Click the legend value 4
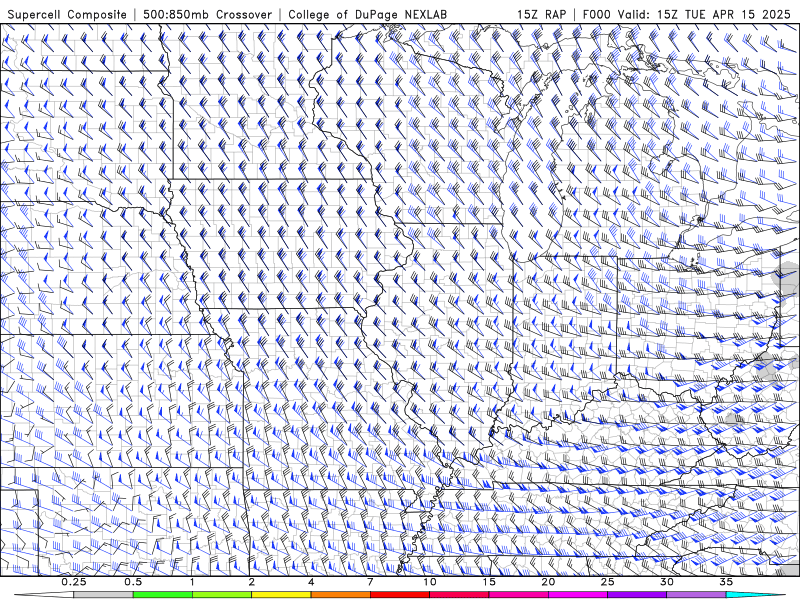The width and height of the screenshot is (800, 600). pyautogui.click(x=311, y=582)
